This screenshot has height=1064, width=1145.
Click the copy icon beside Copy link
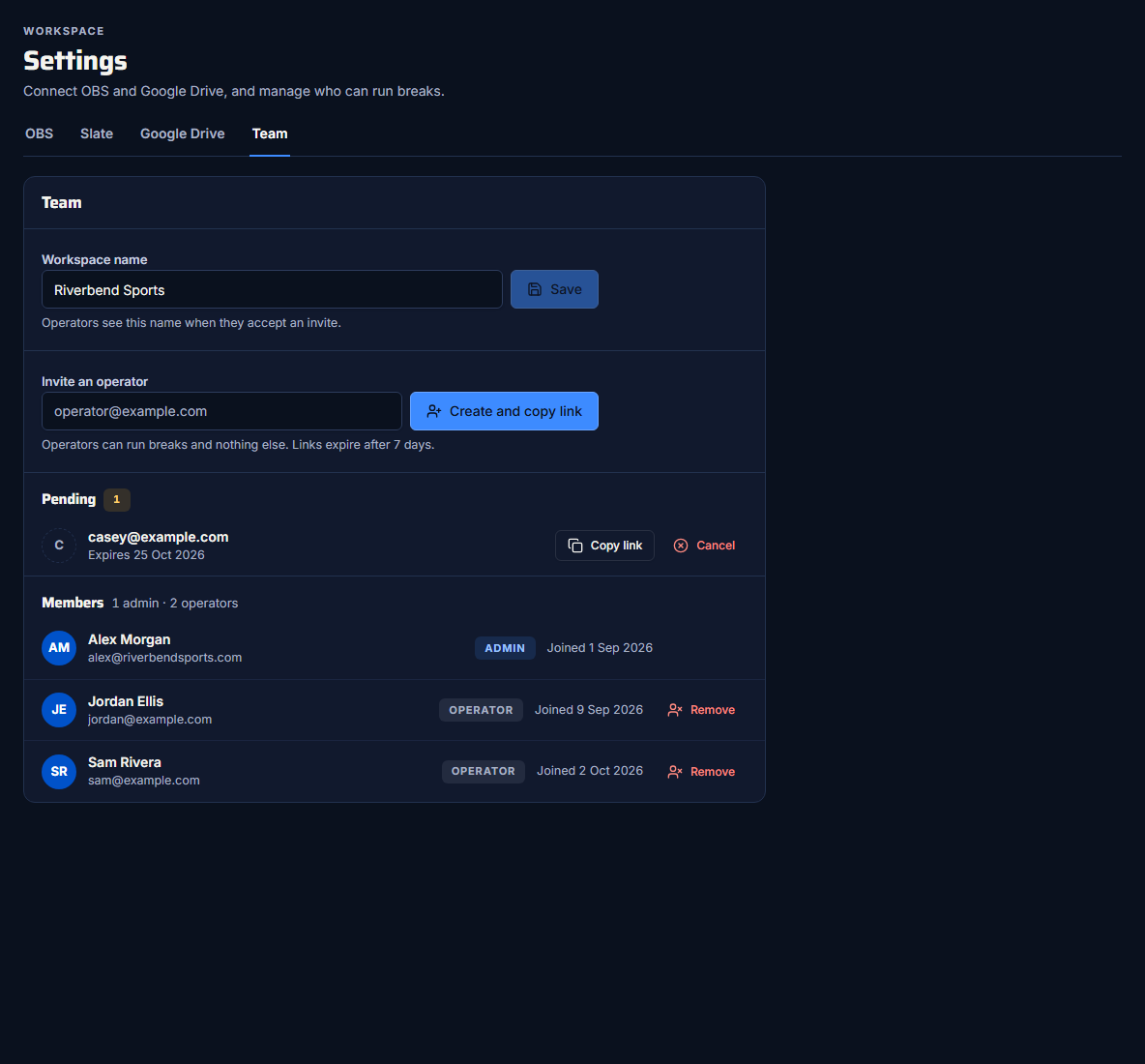coord(575,546)
